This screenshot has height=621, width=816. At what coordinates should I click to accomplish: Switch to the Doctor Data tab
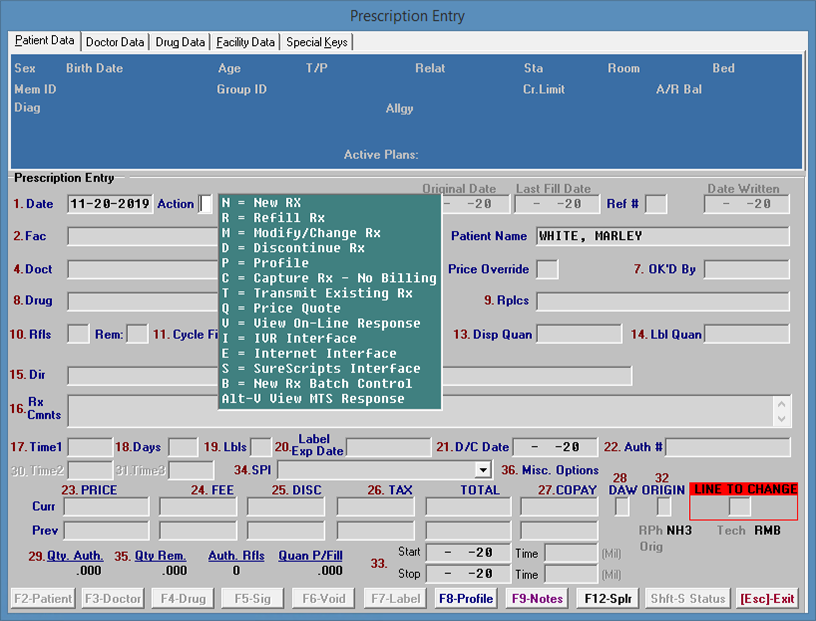click(116, 42)
